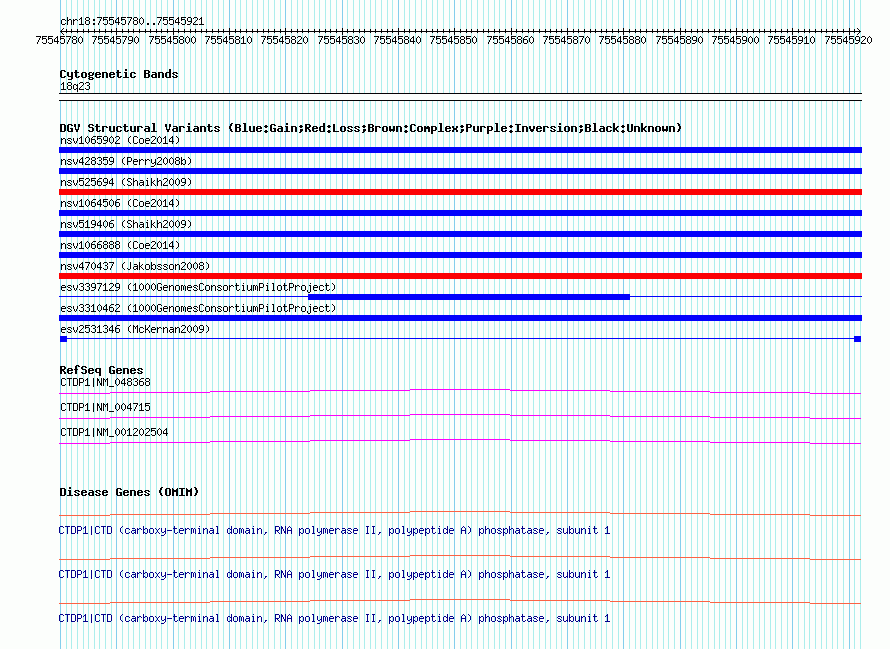Click the blue bar under nsv1066888
The image size is (890, 649).
coord(460,255)
